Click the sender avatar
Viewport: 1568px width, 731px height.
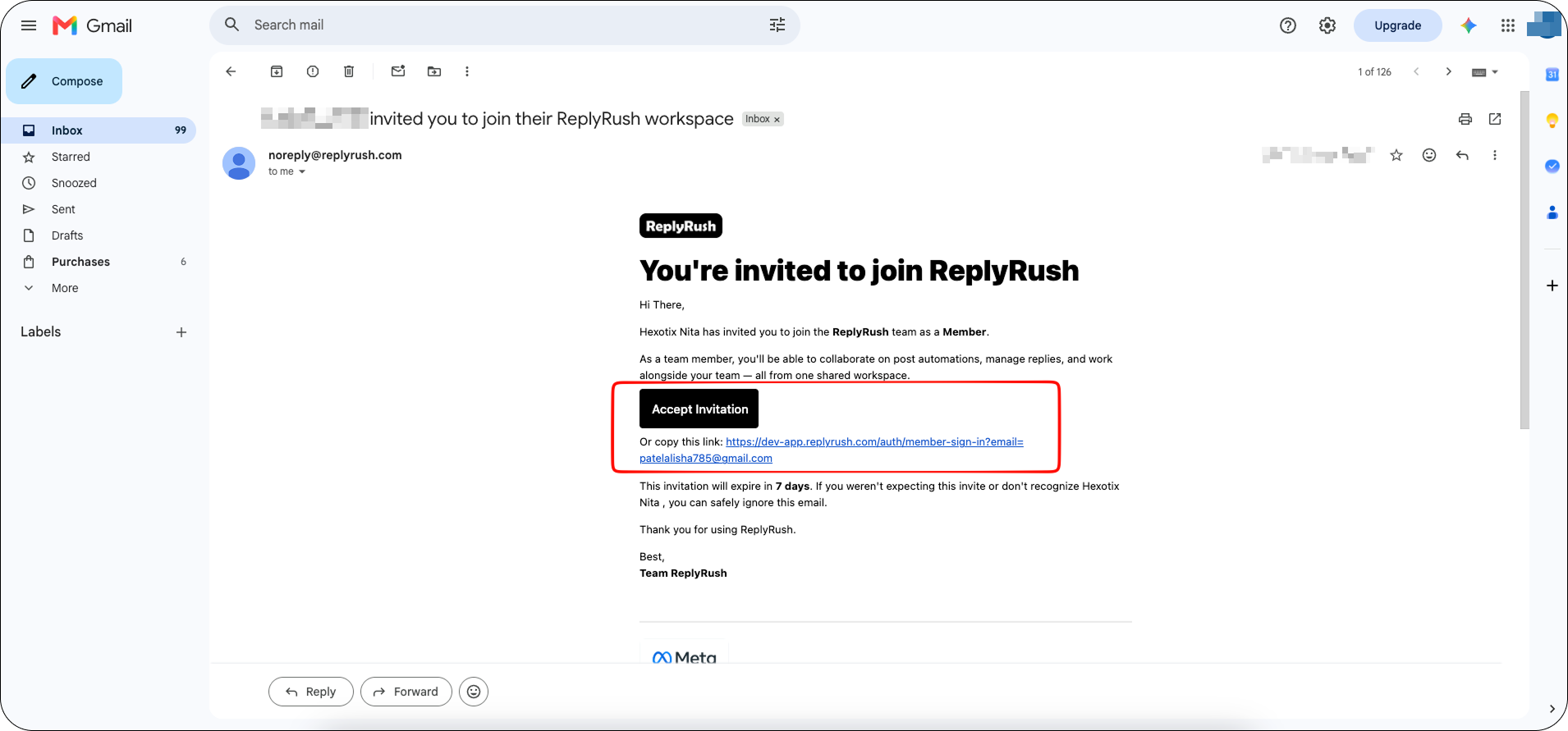tap(239, 163)
